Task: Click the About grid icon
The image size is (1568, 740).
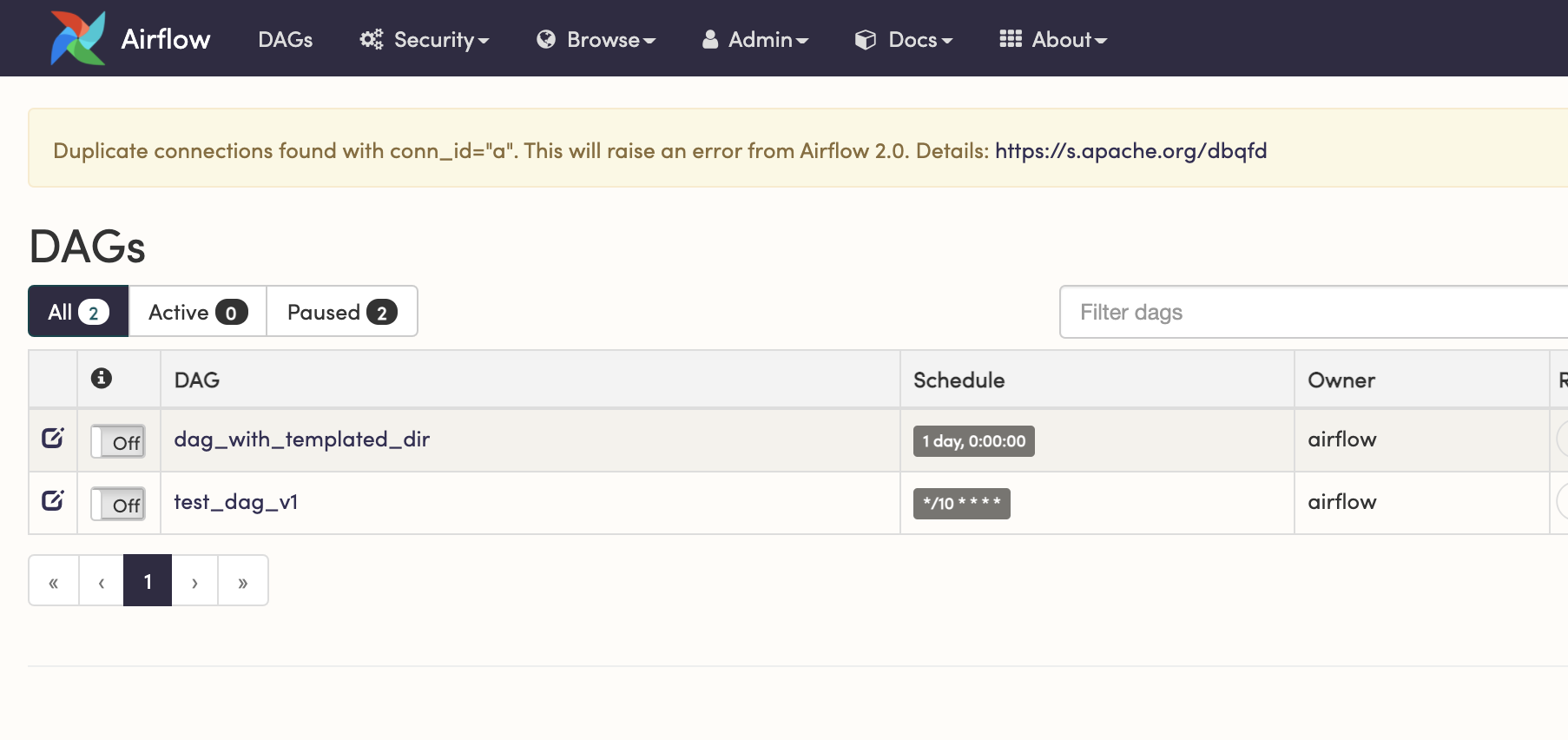Action: (1011, 39)
